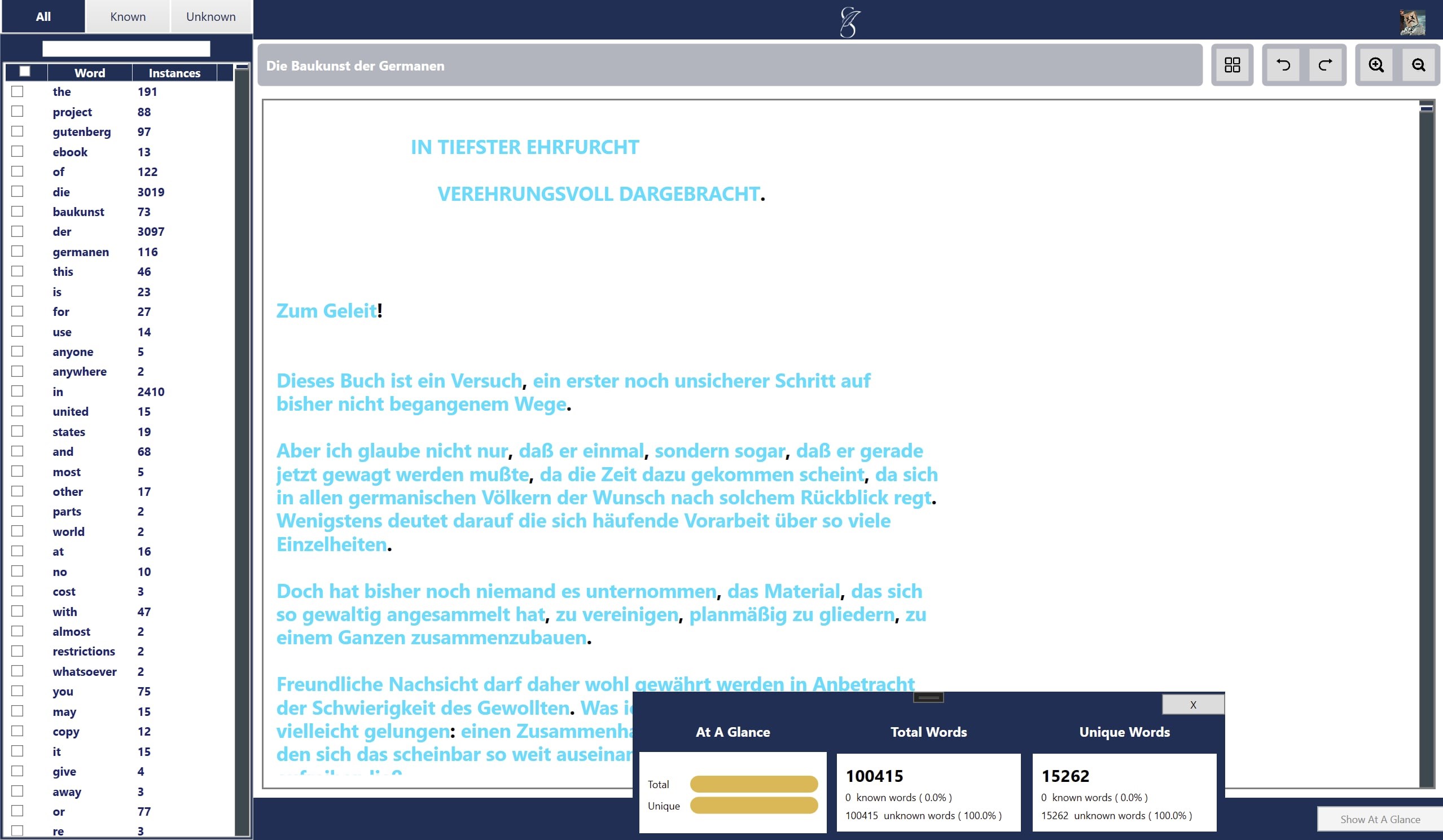Toggle the select-all checkbox in table header
This screenshot has height=840, width=1443.
click(x=25, y=72)
